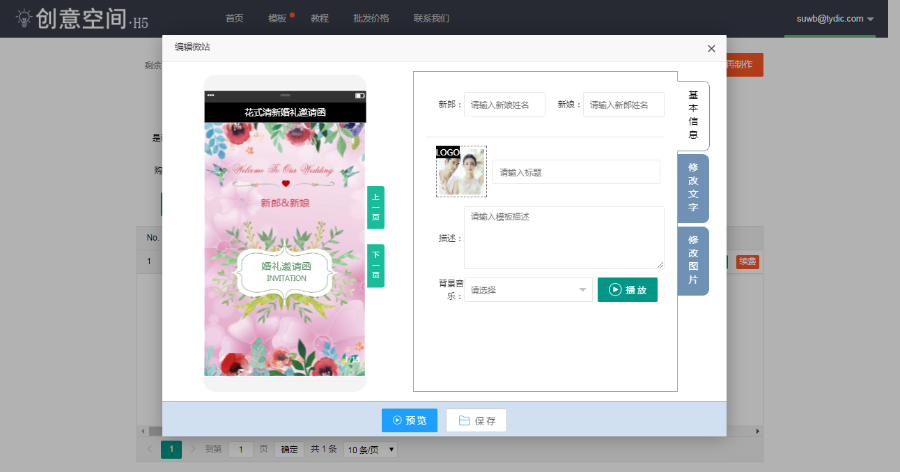Click the orange 续费 button in row 1

747,262
